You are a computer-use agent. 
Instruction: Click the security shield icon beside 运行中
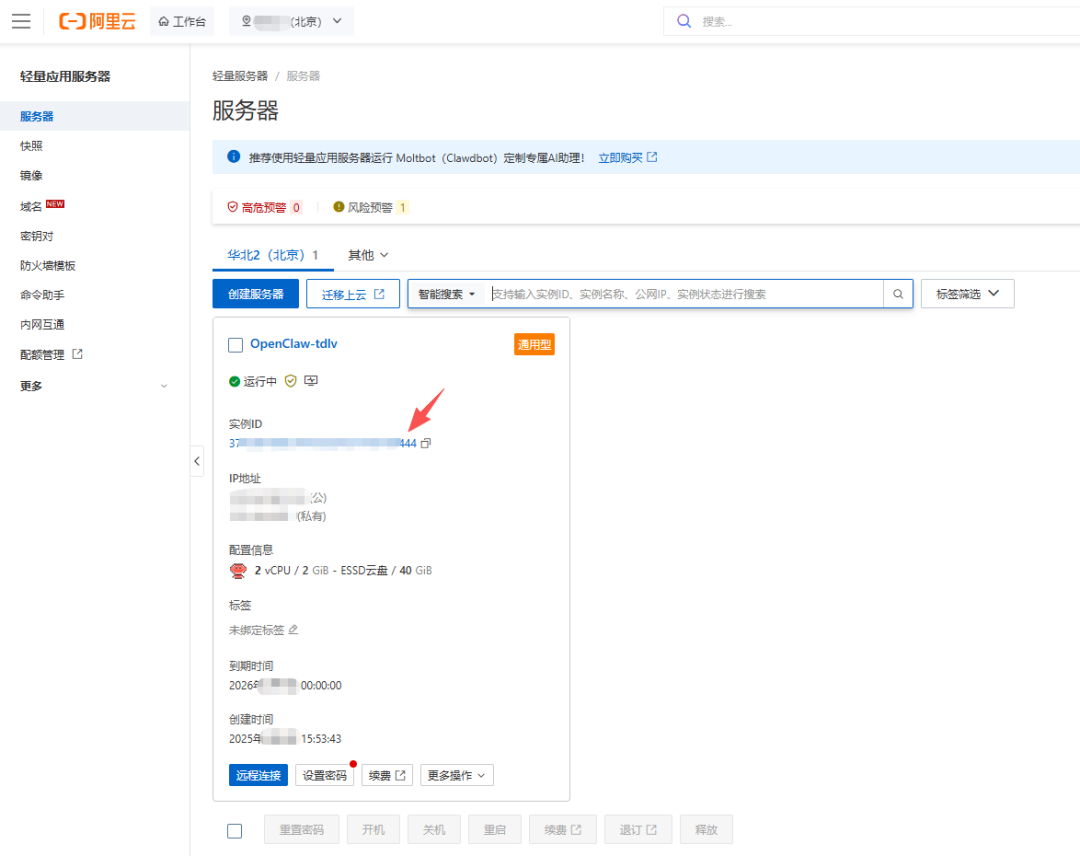(x=291, y=381)
